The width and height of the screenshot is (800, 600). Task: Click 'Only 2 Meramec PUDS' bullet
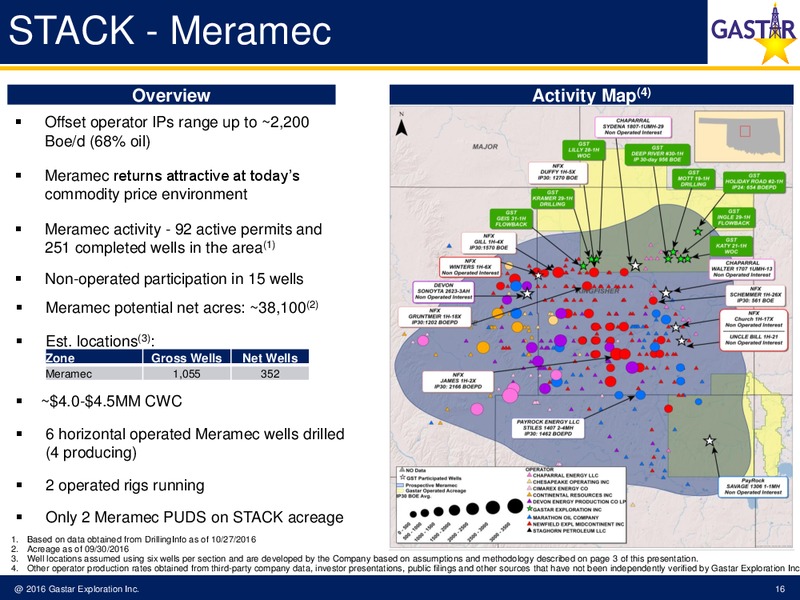point(194,517)
